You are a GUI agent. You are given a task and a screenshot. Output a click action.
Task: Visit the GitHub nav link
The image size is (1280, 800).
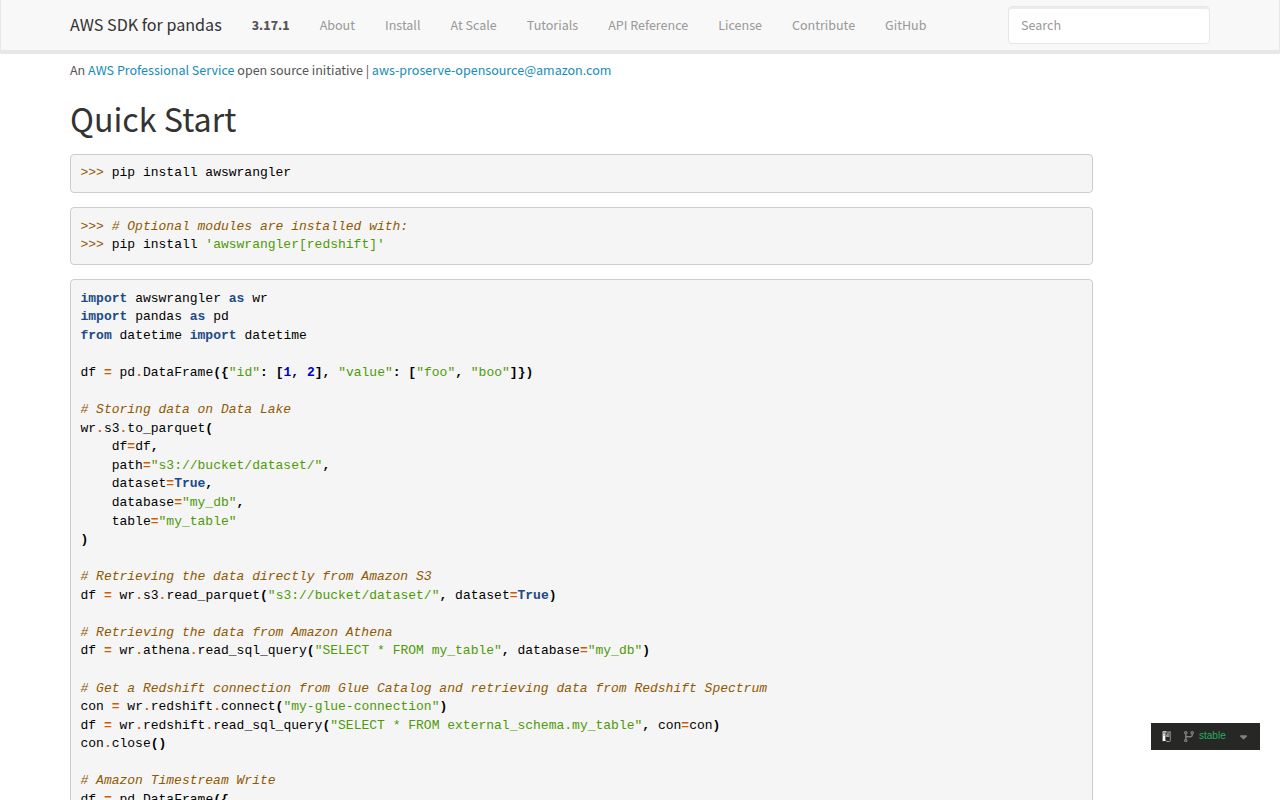pyautogui.click(x=905, y=25)
